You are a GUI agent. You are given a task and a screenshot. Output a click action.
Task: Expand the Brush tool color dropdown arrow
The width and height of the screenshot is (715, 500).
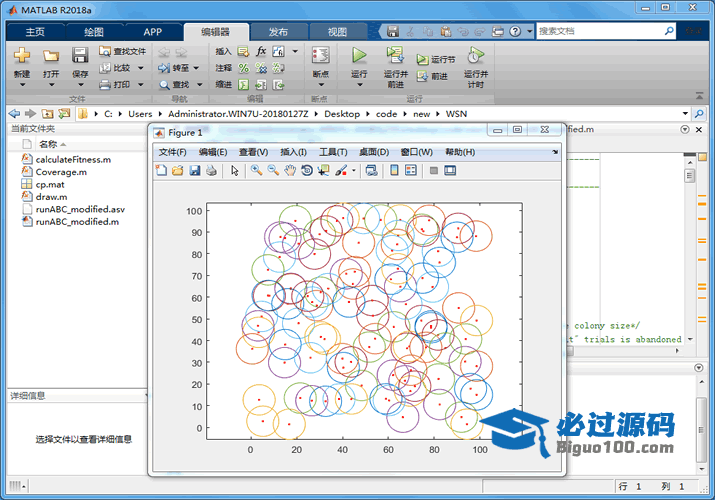point(354,171)
